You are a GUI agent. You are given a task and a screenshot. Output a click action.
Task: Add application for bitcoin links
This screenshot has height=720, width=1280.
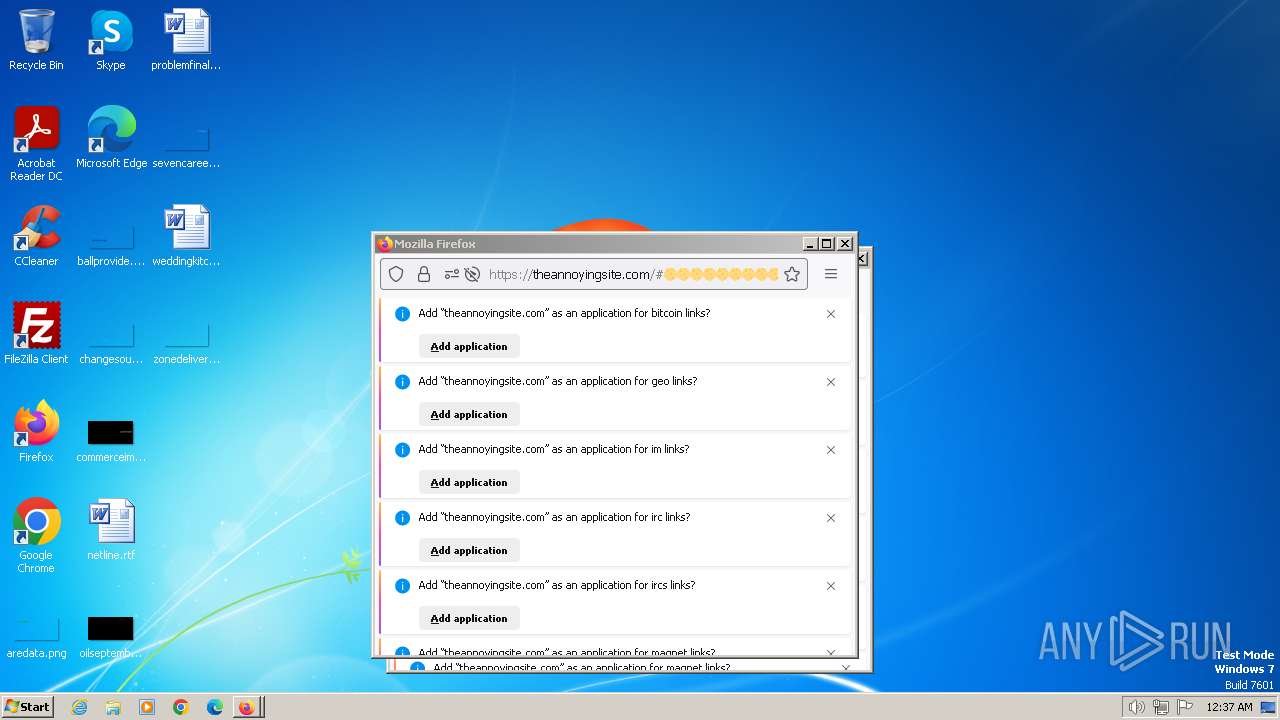(469, 346)
